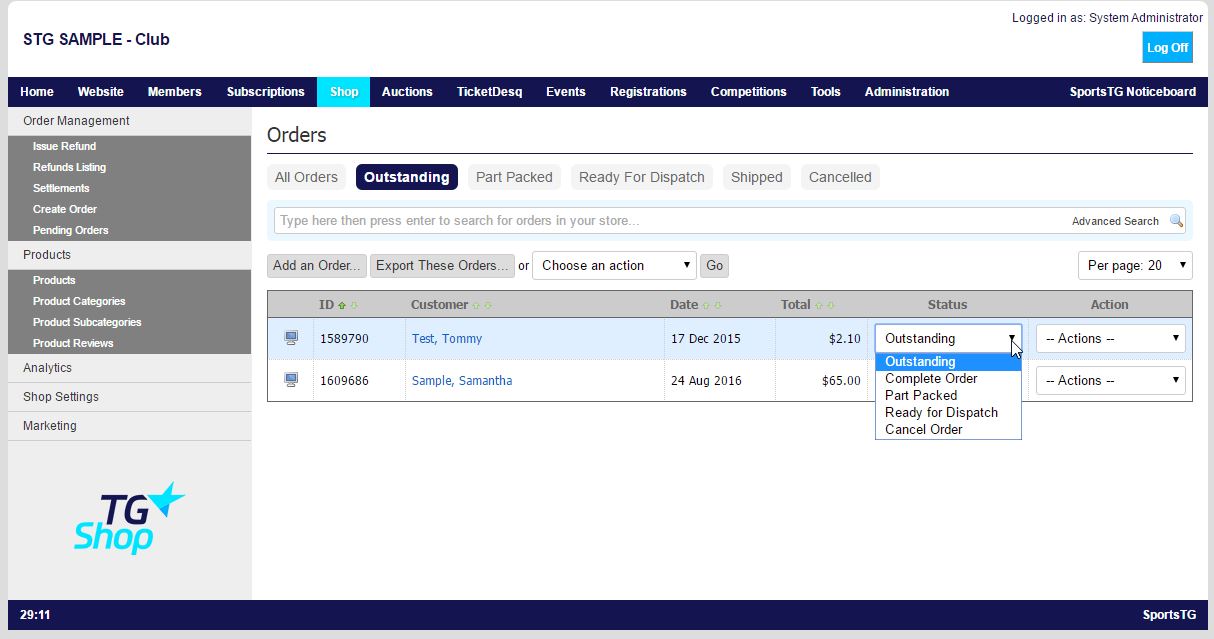
Task: Sort Total column ascending arrow
Action: point(819,305)
